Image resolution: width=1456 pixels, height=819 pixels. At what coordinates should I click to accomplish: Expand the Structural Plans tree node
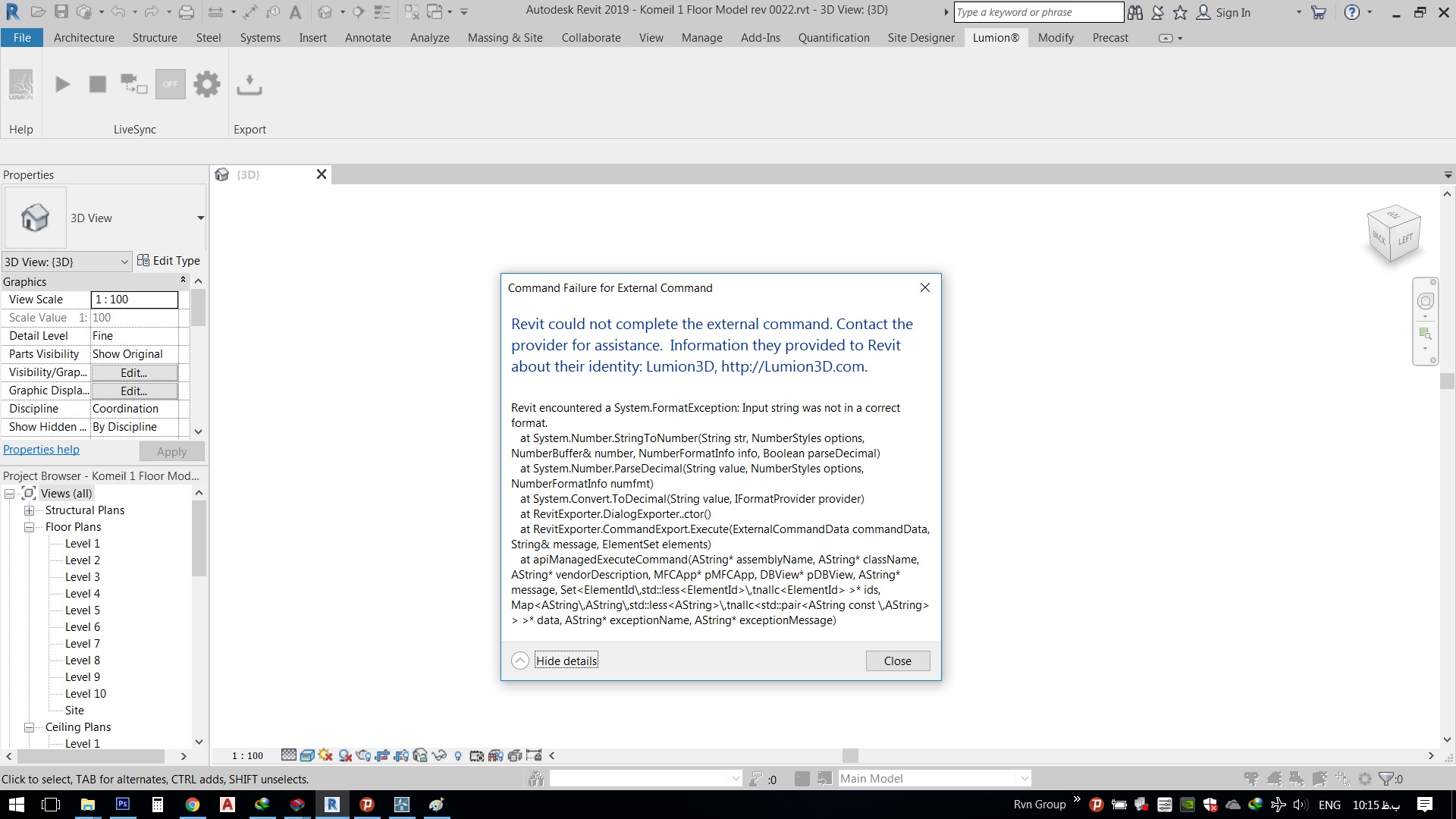click(30, 510)
